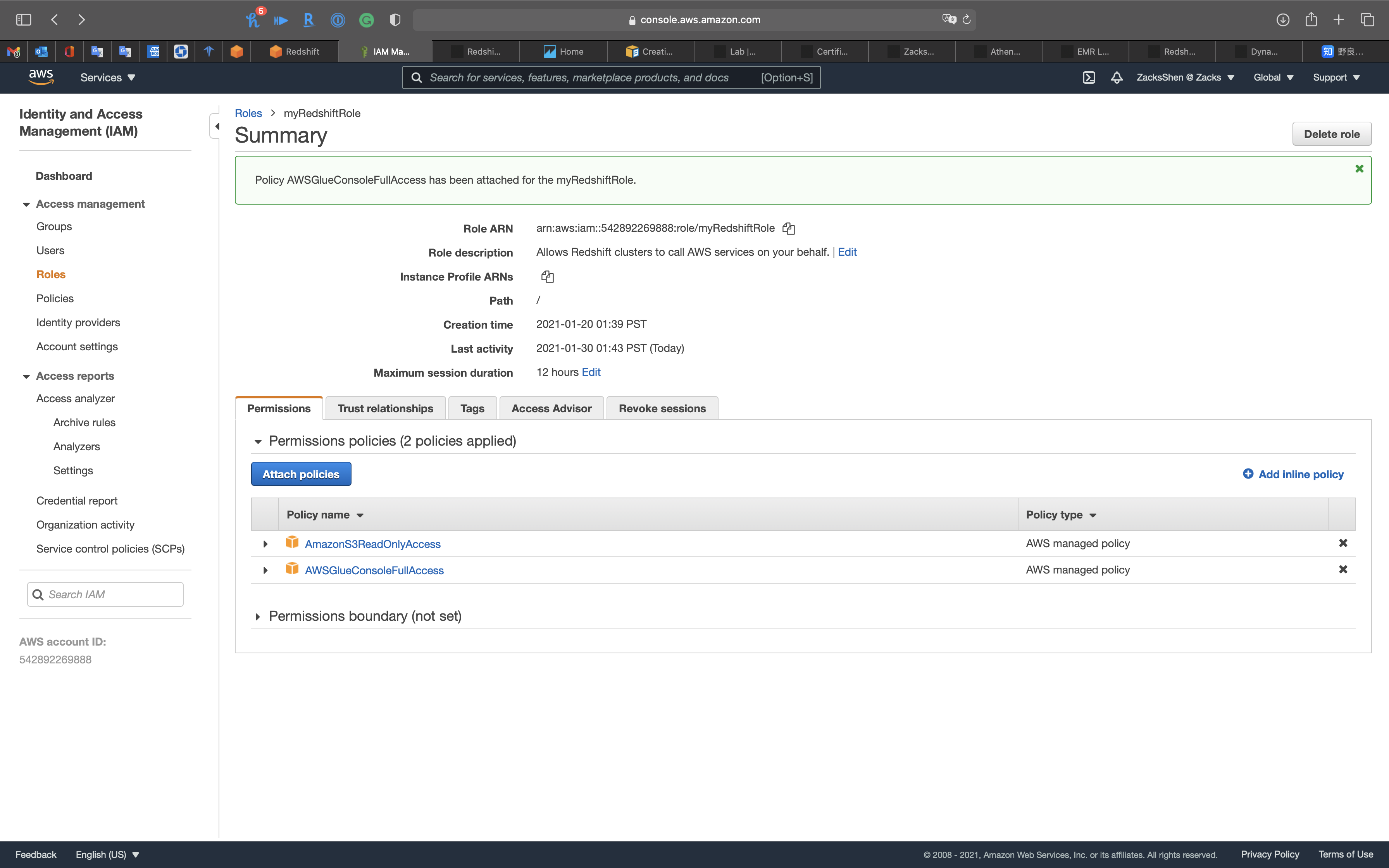Detach AWSGlueConsoleFullAccess with its X icon
1389x868 pixels.
coord(1342,570)
